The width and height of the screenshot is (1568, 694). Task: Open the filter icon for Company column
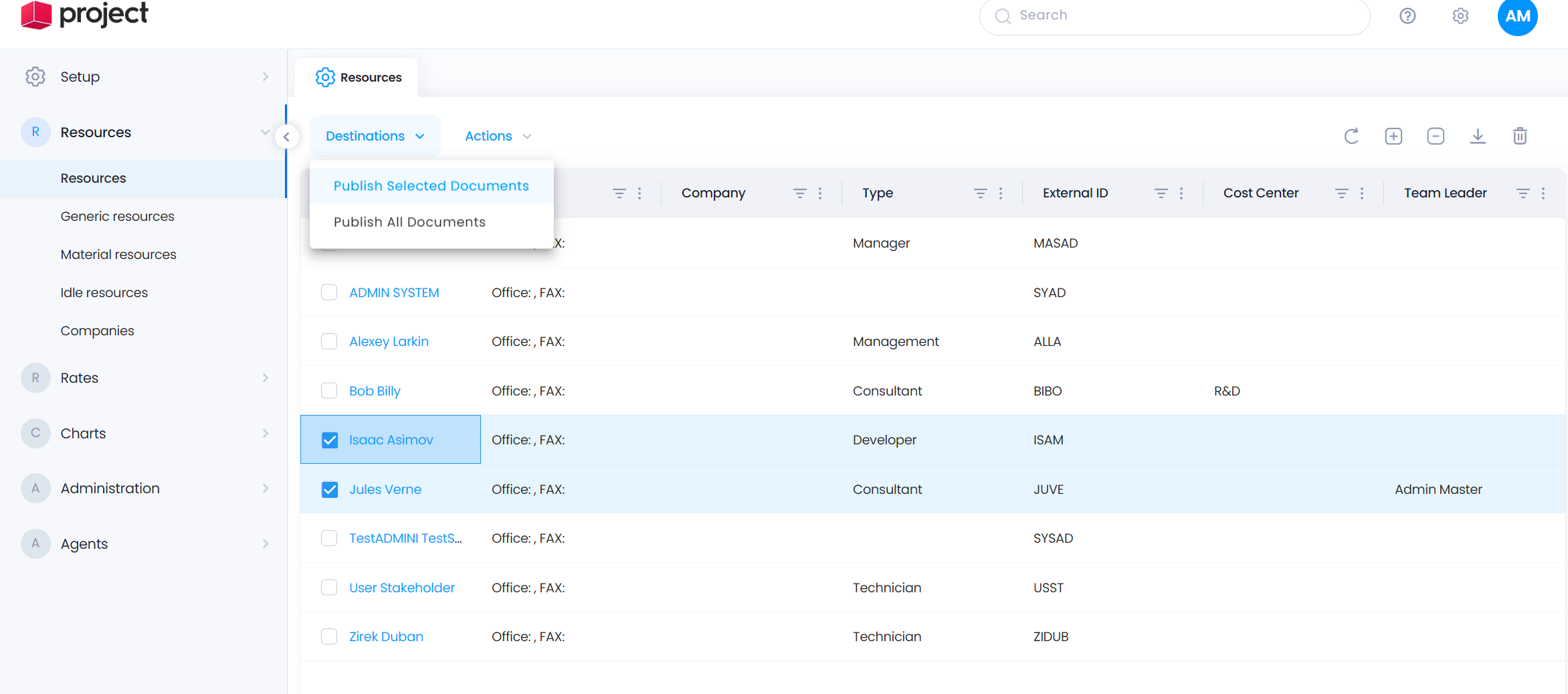pyautogui.click(x=799, y=193)
